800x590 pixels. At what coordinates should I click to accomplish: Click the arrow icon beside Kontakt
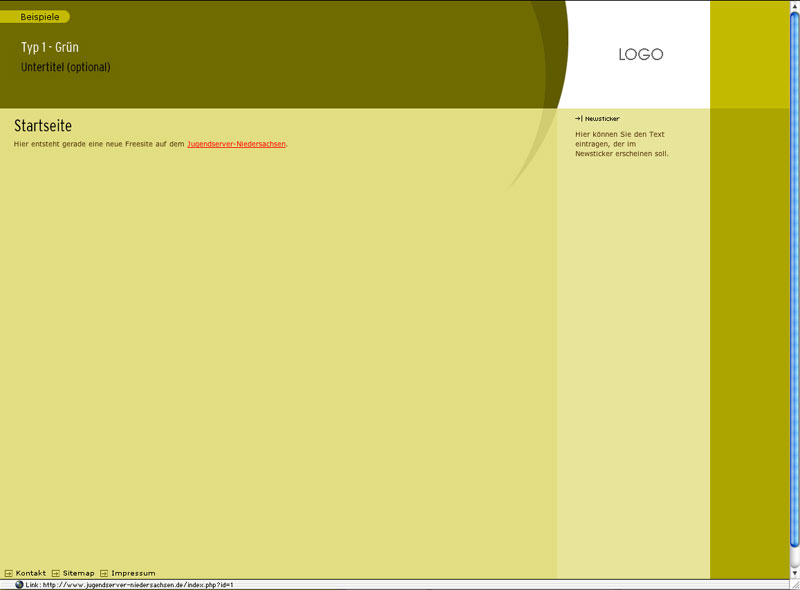[9, 573]
